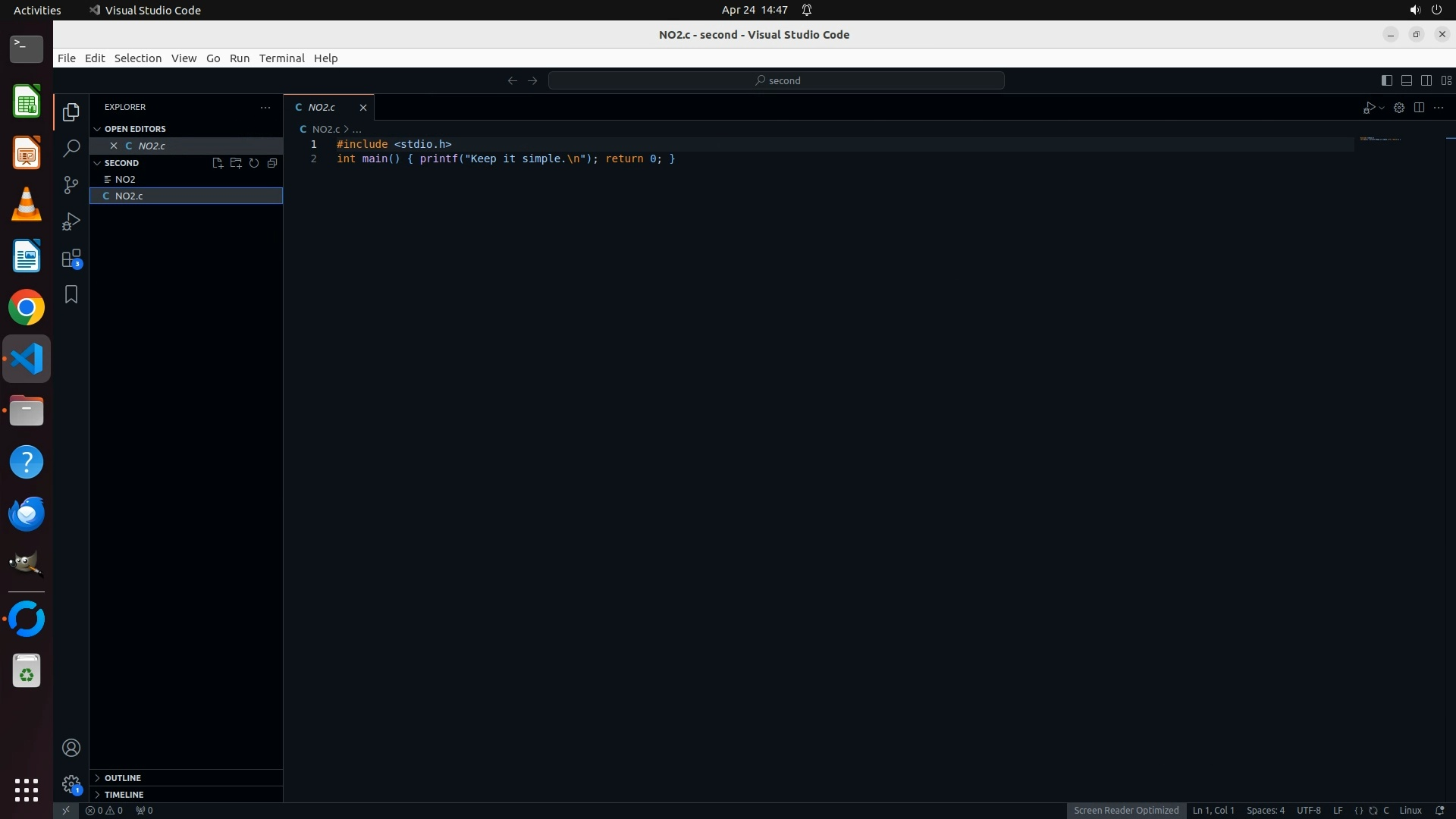Screen dimensions: 1456x819
Task: Open the Run and Debug view
Action: coord(71,221)
